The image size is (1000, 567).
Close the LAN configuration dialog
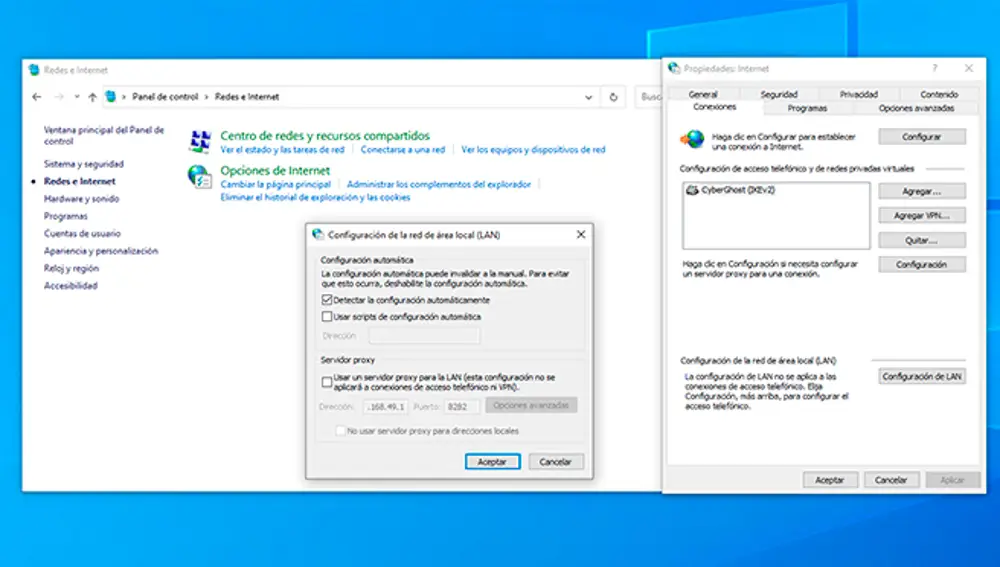[x=580, y=235]
